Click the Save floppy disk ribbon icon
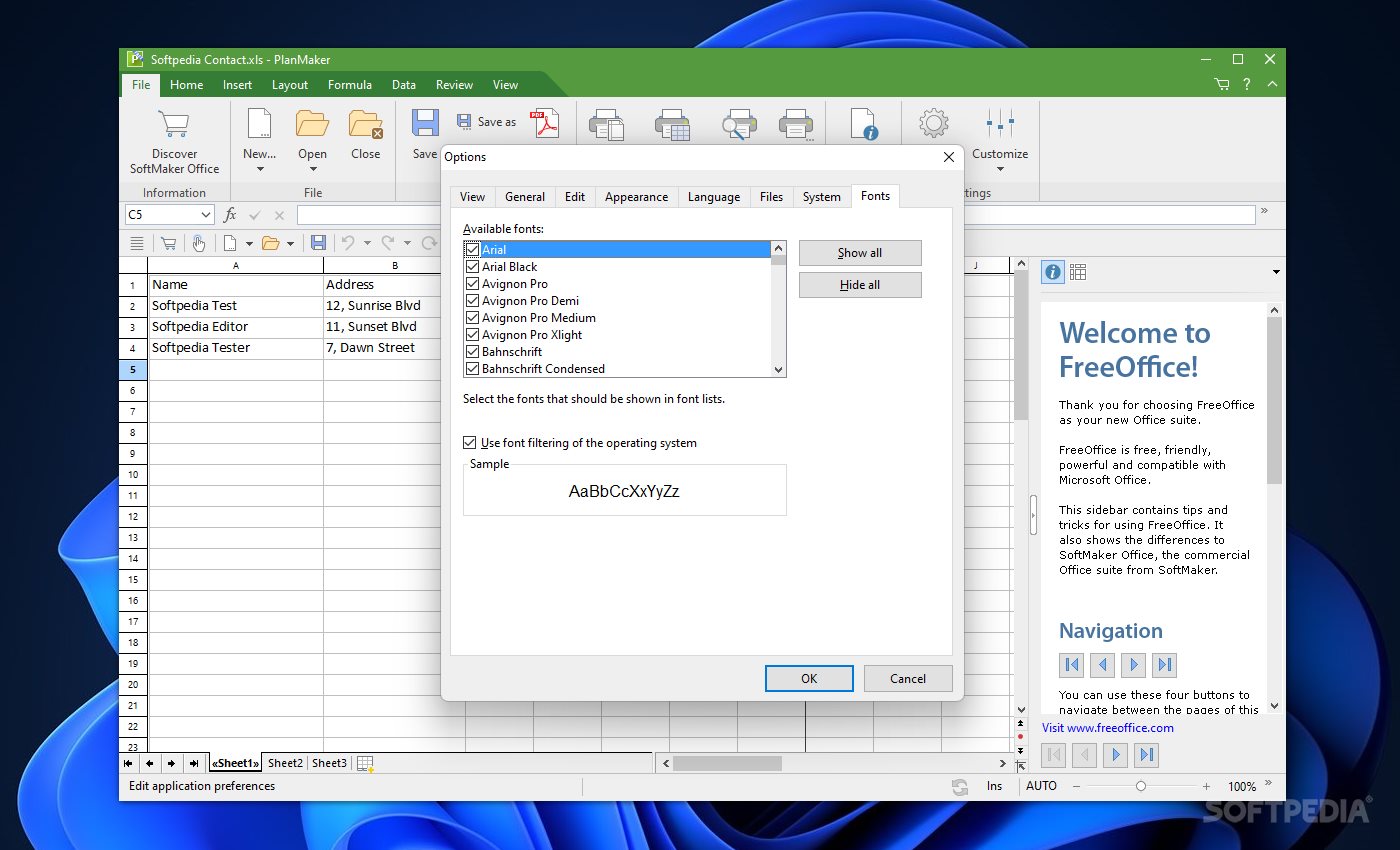This screenshot has height=850, width=1400. pyautogui.click(x=425, y=124)
